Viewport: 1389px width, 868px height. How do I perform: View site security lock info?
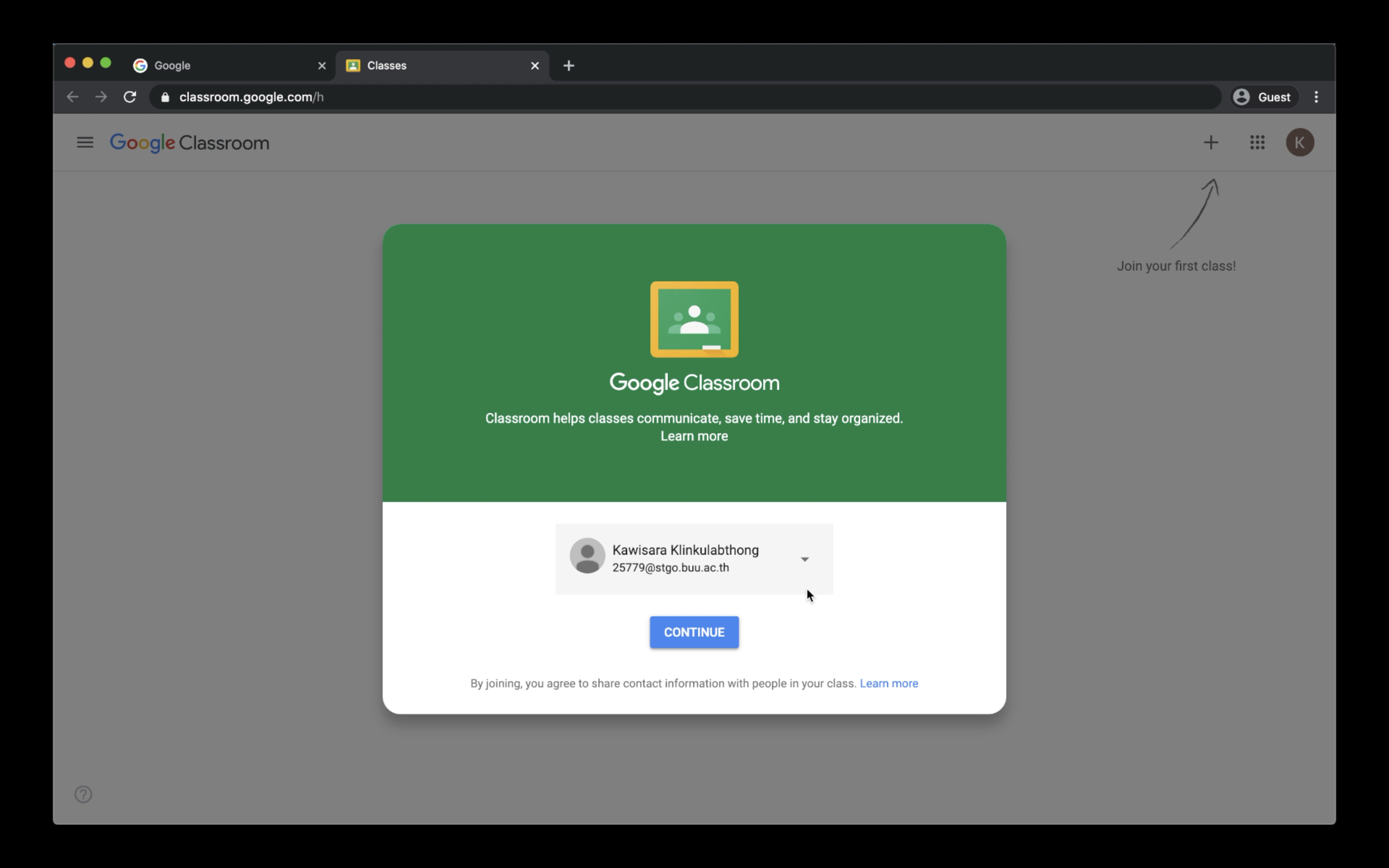(165, 97)
